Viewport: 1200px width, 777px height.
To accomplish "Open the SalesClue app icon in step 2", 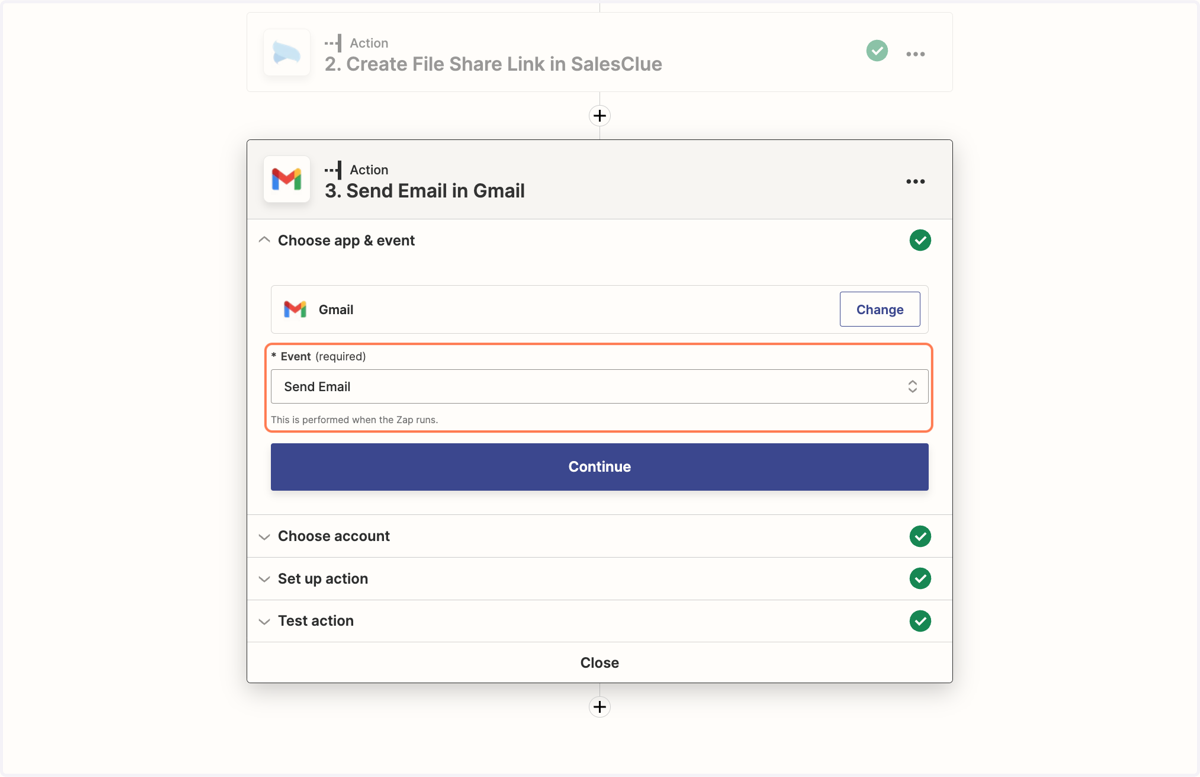I will tap(286, 53).
